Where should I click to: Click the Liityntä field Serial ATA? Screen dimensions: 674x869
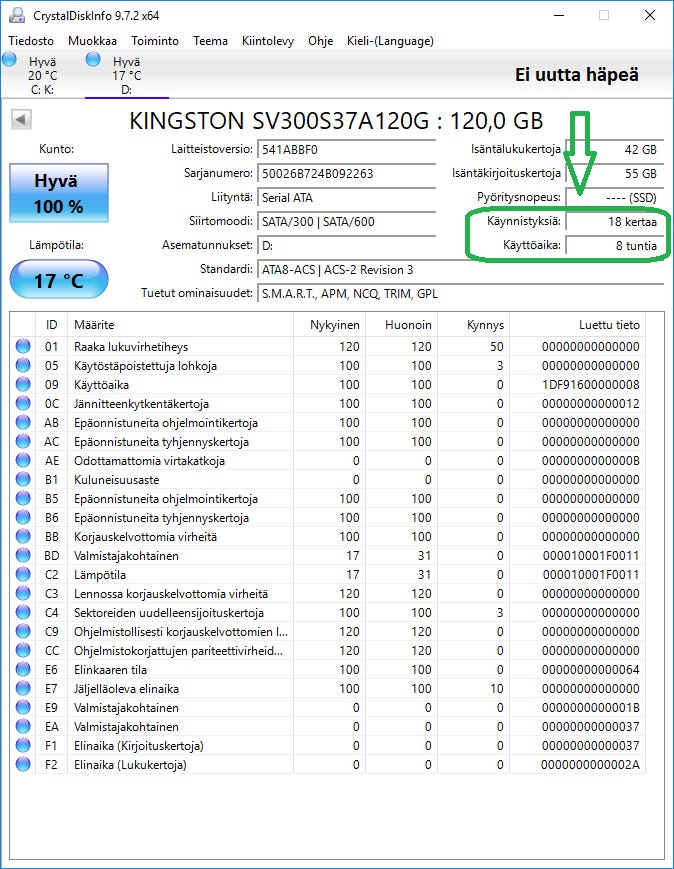pyautogui.click(x=346, y=197)
